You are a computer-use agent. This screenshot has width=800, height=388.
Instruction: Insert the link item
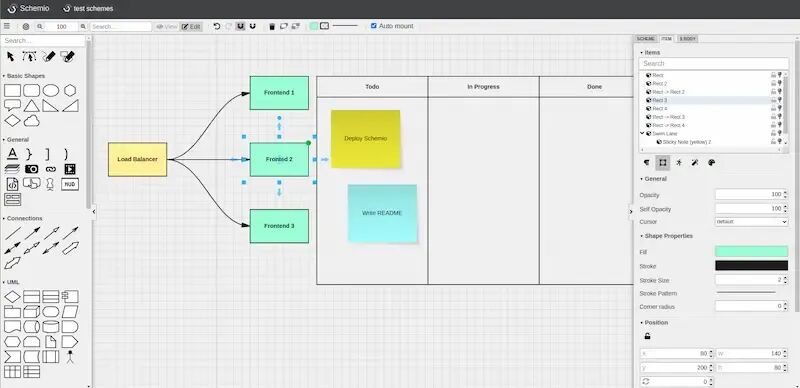(x=51, y=169)
